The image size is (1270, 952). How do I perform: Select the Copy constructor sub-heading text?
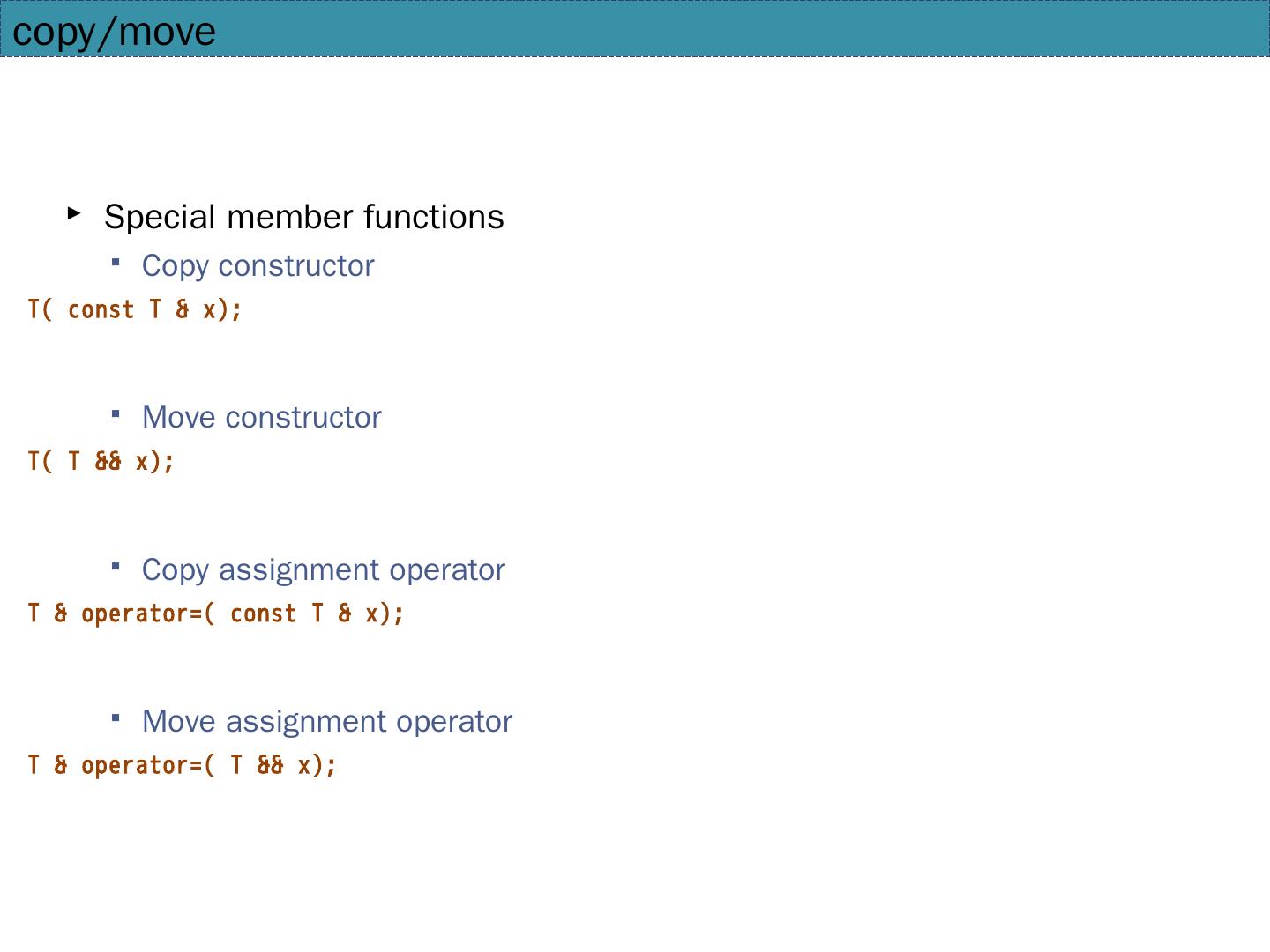click(x=258, y=266)
